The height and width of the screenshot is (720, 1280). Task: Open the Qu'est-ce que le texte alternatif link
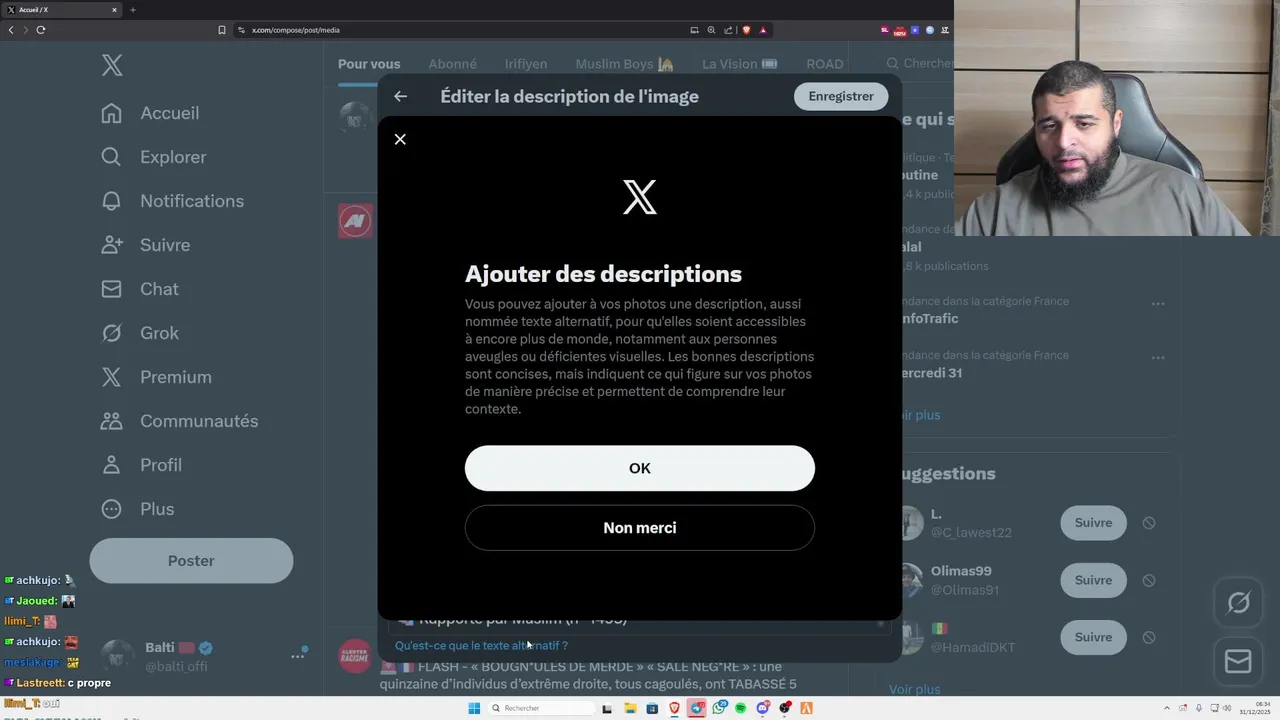(481, 646)
